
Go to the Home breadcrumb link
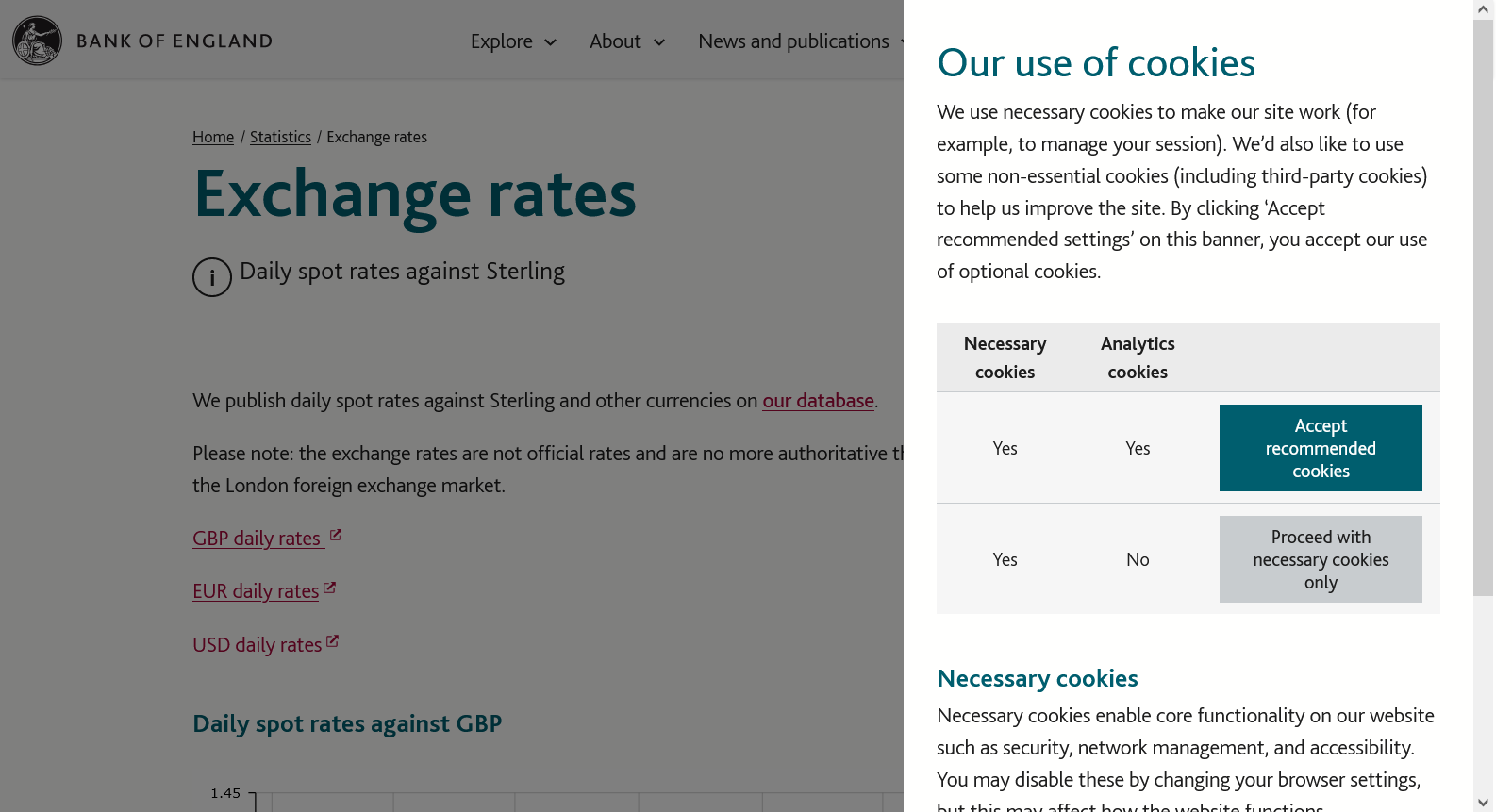(x=213, y=137)
